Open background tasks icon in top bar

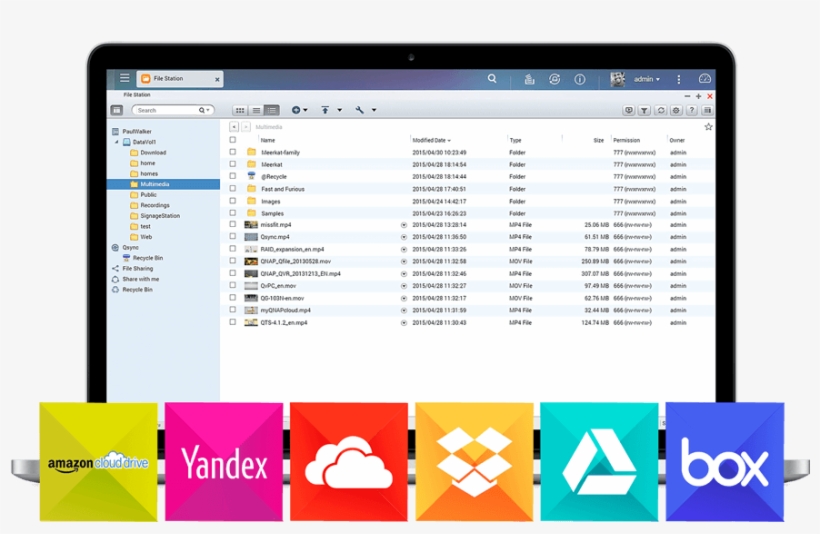point(529,79)
